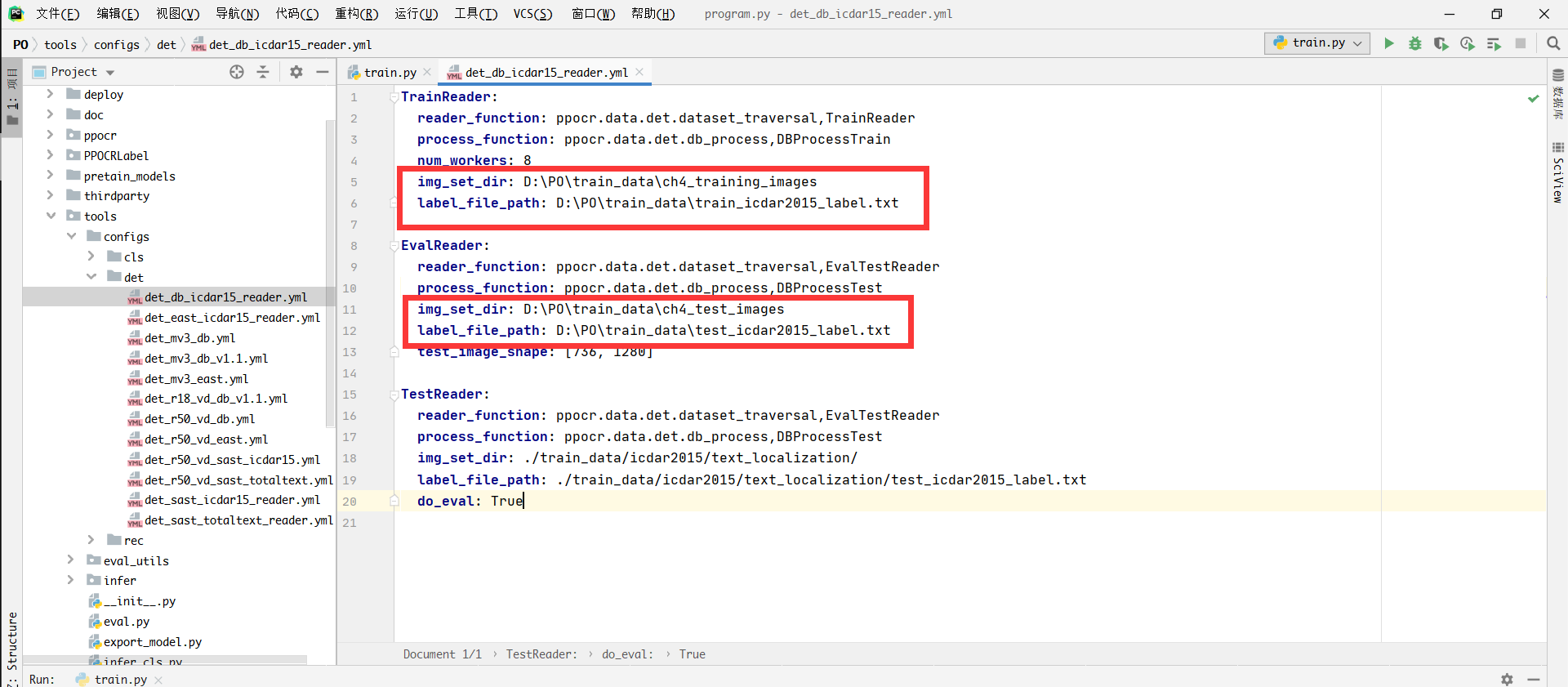Image resolution: width=1568 pixels, height=687 pixels.
Task: Open Search Everywhere magnifier icon
Action: point(1552,43)
